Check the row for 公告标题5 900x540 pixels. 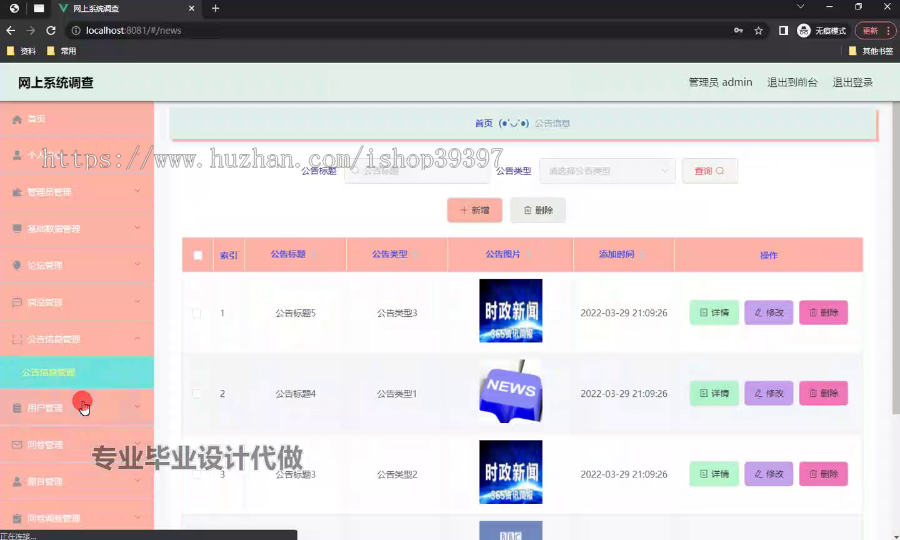coord(196,313)
